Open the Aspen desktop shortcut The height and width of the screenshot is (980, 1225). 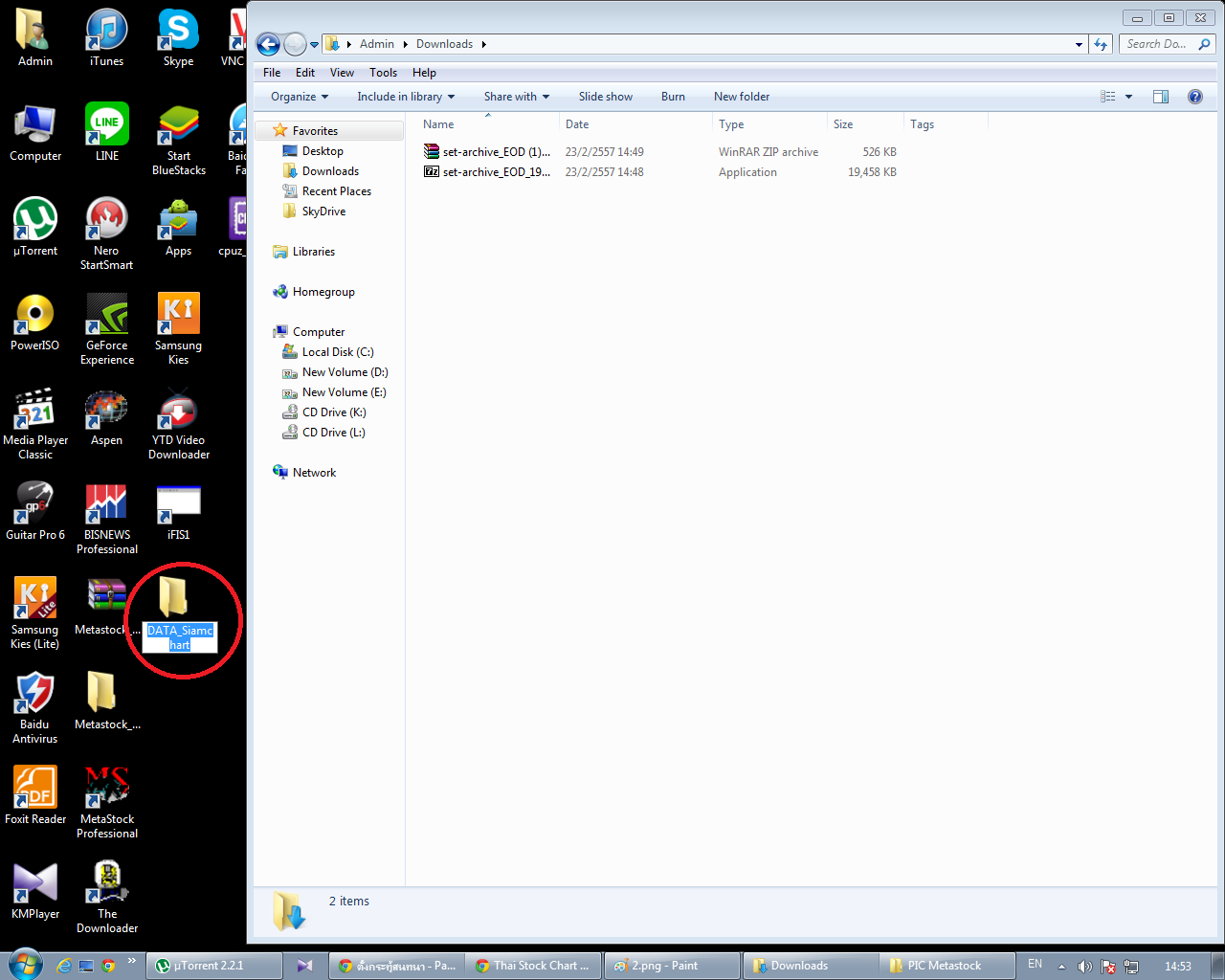pos(106,416)
